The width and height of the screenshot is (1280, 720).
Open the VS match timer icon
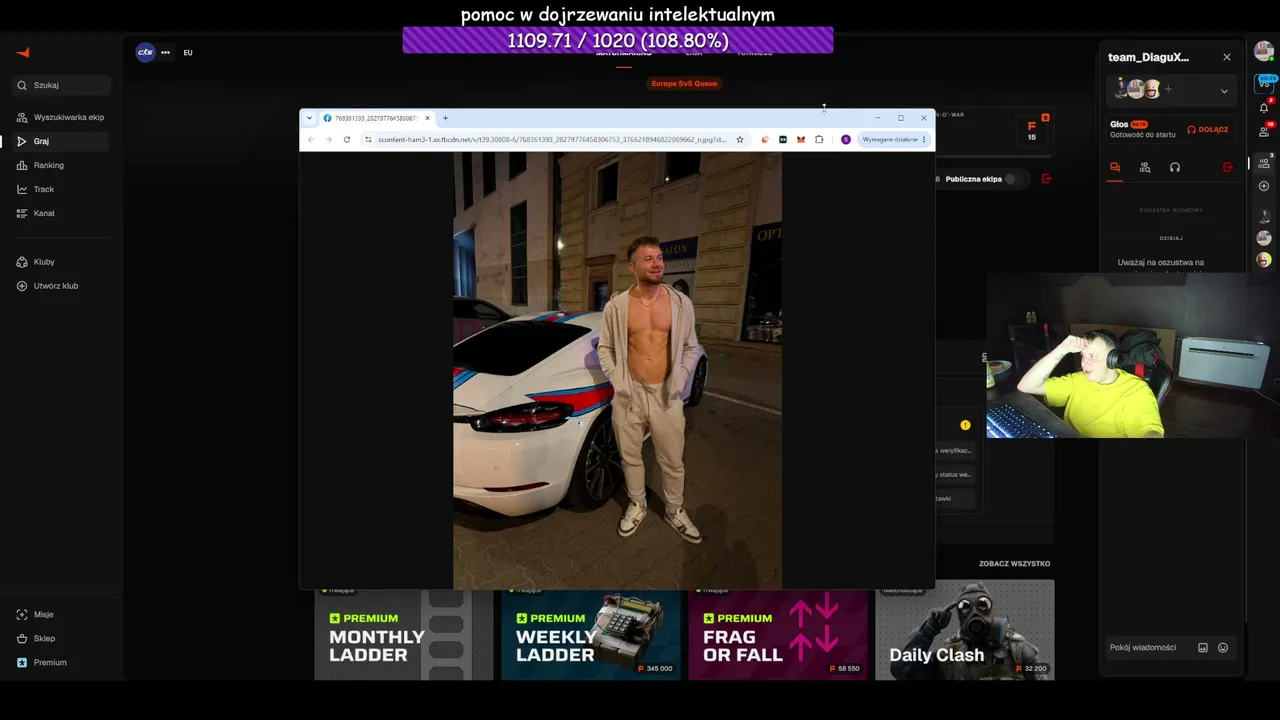pyautogui.click(x=1264, y=83)
